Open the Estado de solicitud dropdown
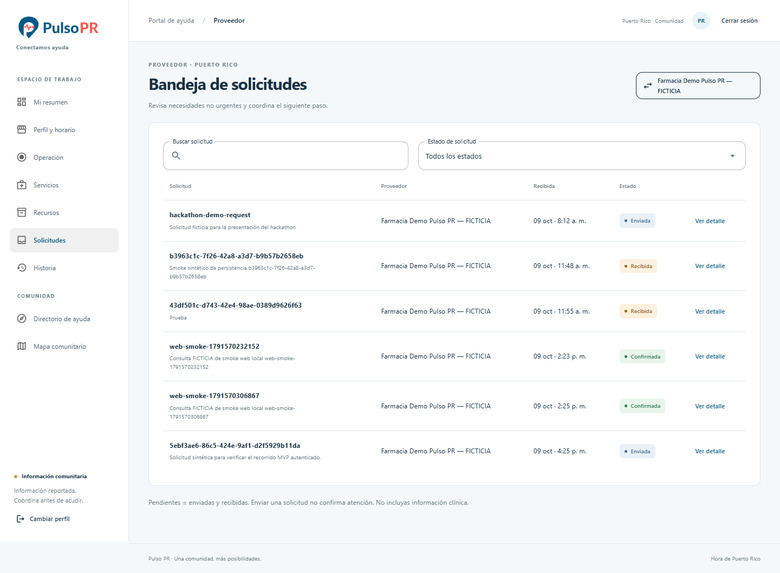This screenshot has width=780, height=573. pyautogui.click(x=582, y=156)
